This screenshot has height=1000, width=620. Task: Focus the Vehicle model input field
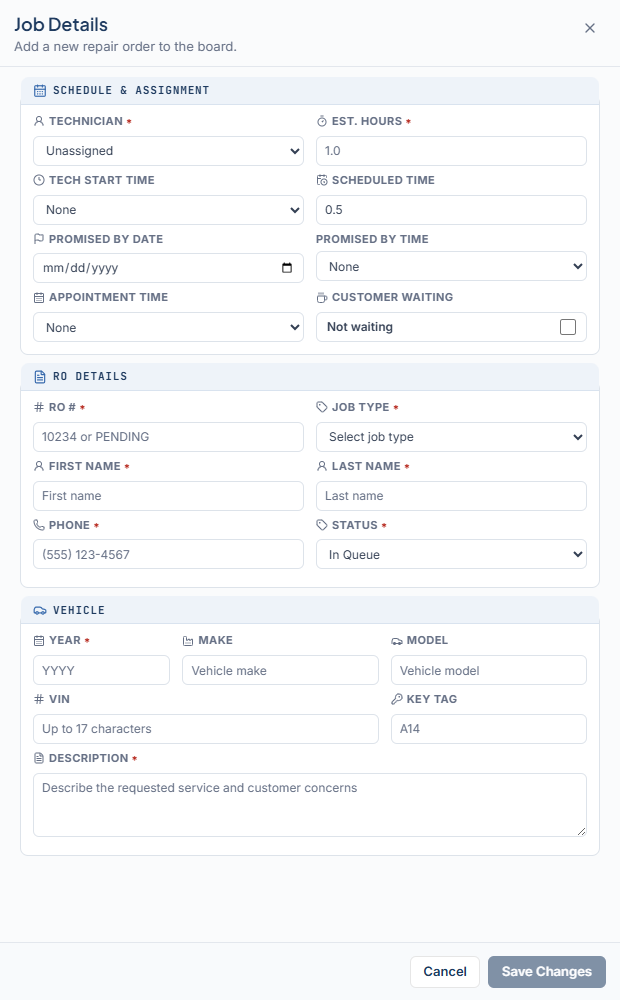(489, 670)
